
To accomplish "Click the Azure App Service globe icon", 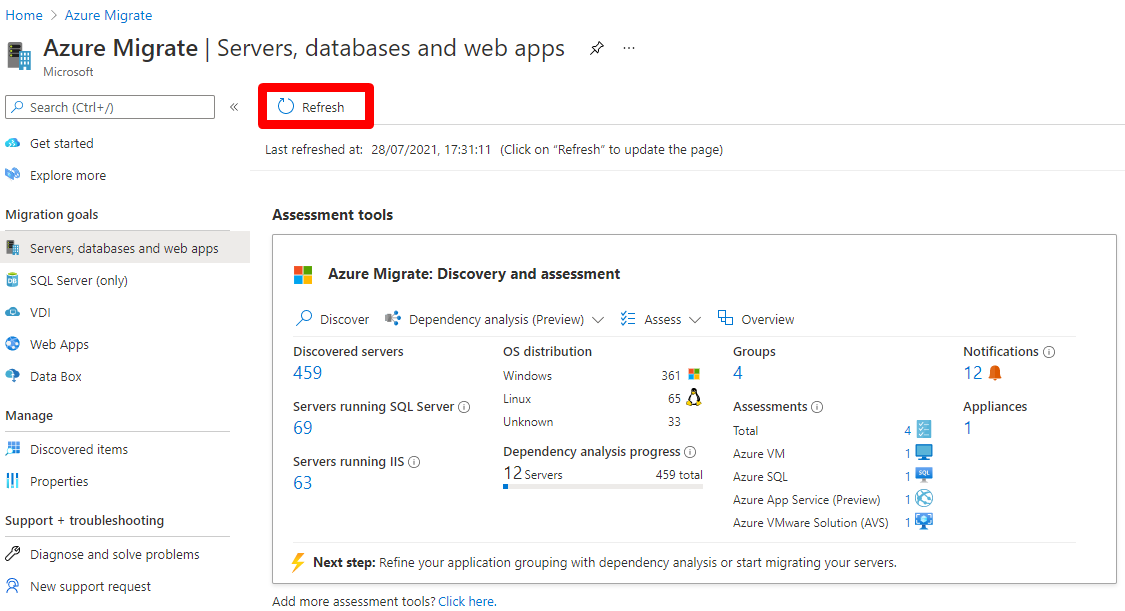I will tap(924, 498).
